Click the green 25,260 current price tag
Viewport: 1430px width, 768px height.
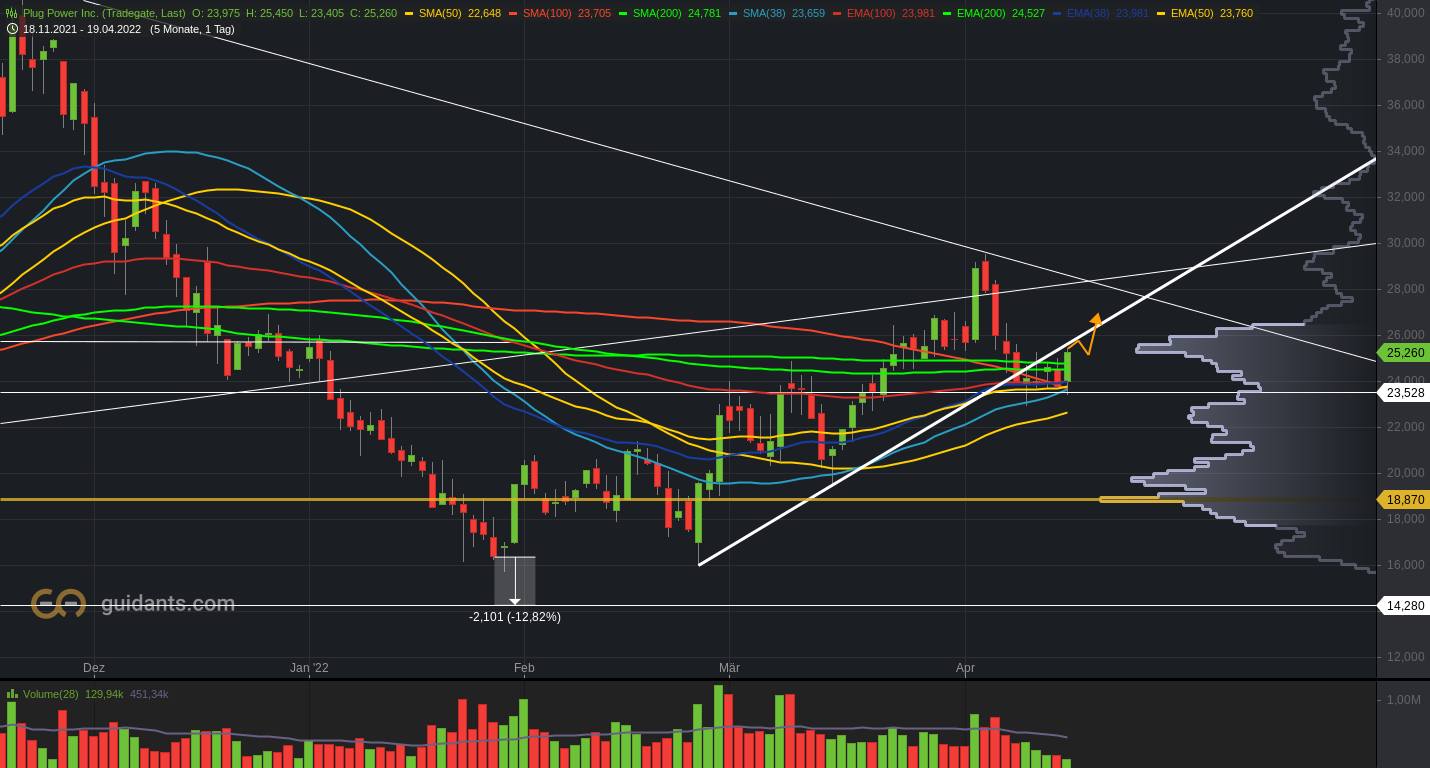pos(1404,352)
